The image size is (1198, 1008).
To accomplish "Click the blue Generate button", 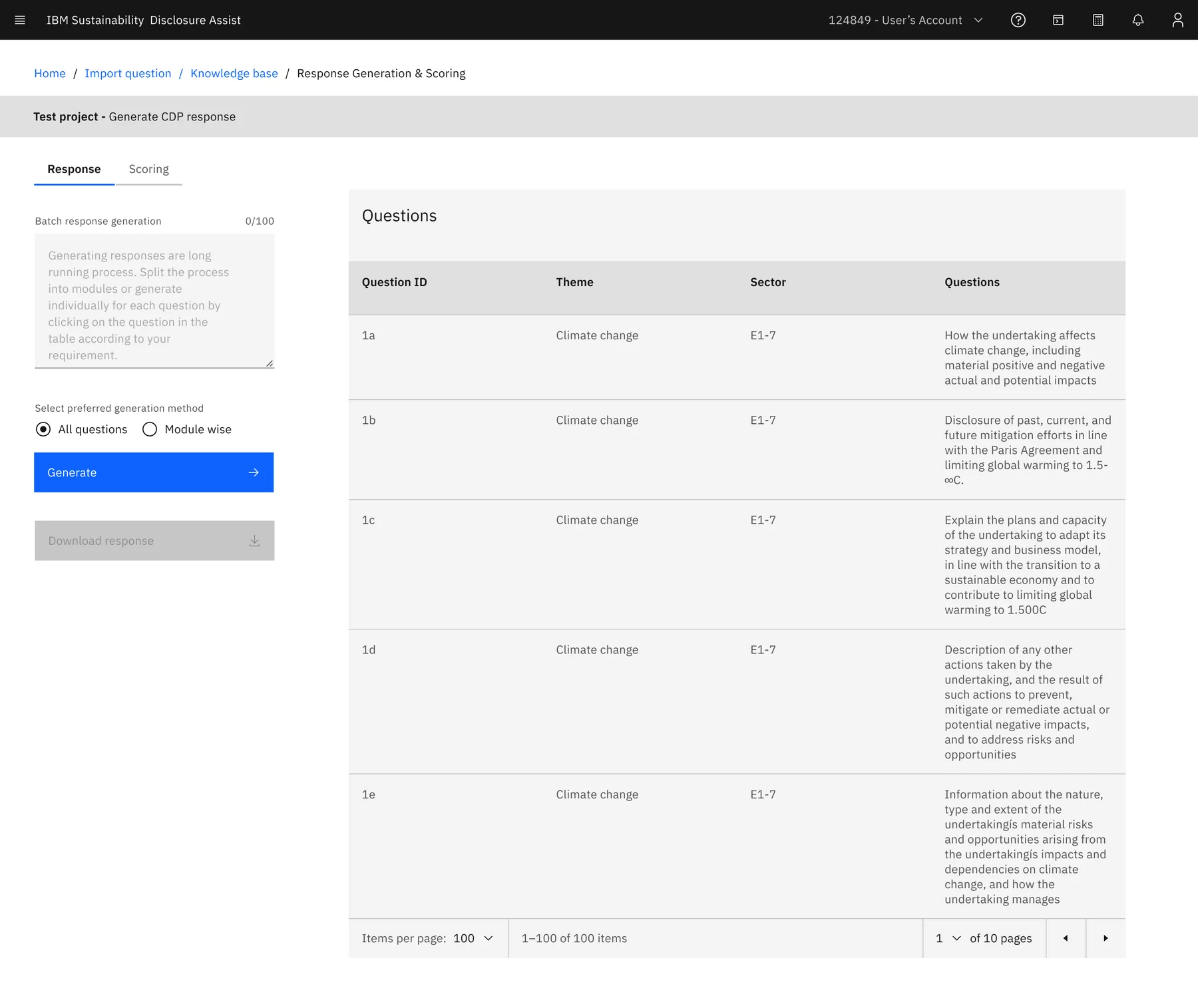I will pos(154,472).
